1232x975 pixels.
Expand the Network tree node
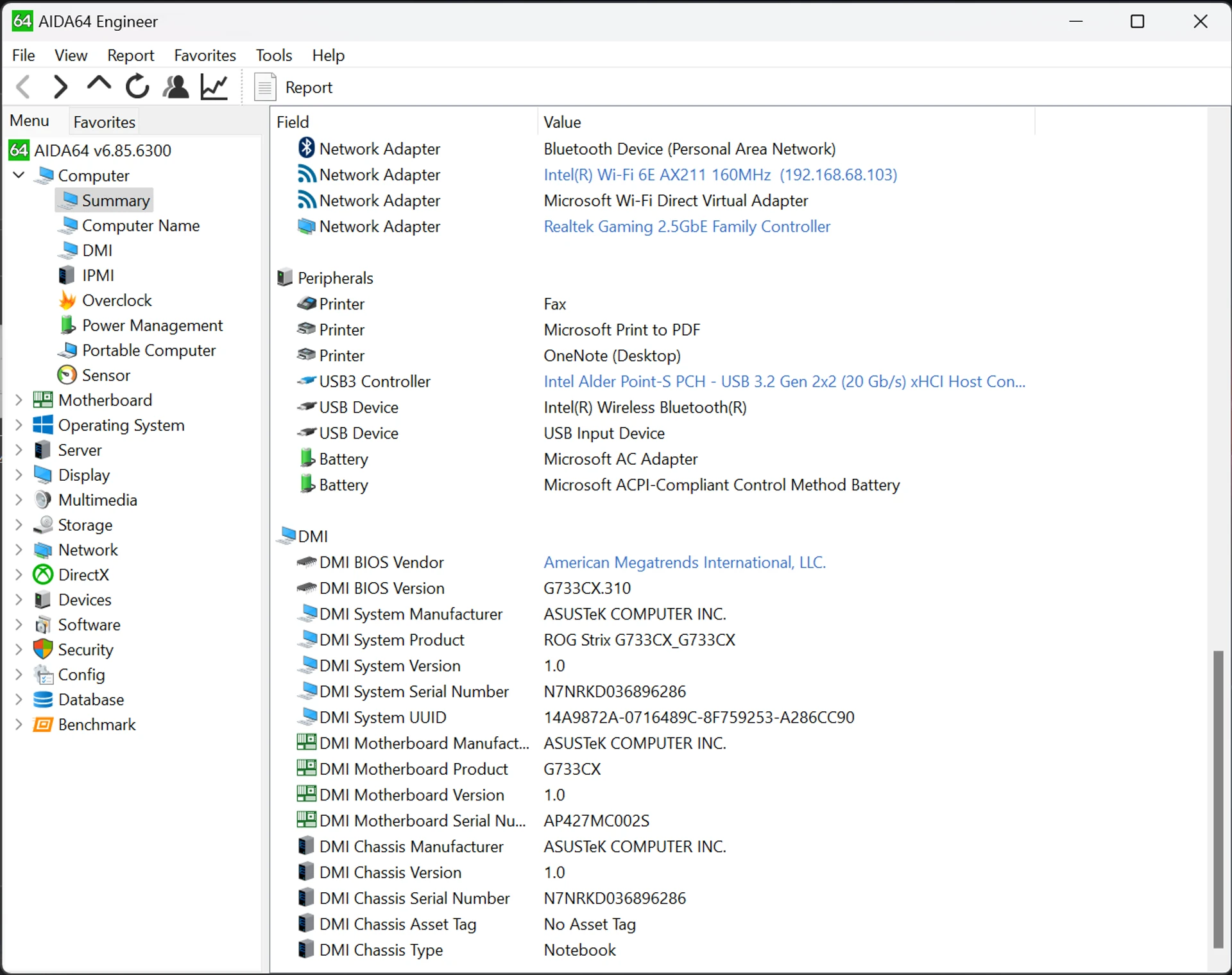point(19,549)
